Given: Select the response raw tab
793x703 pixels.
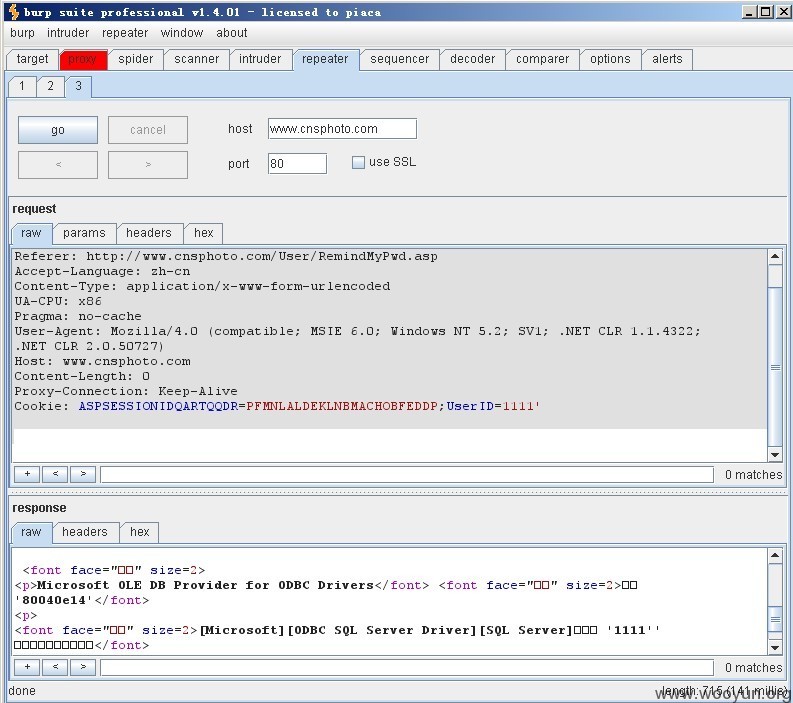Looking at the screenshot, I should point(31,532).
